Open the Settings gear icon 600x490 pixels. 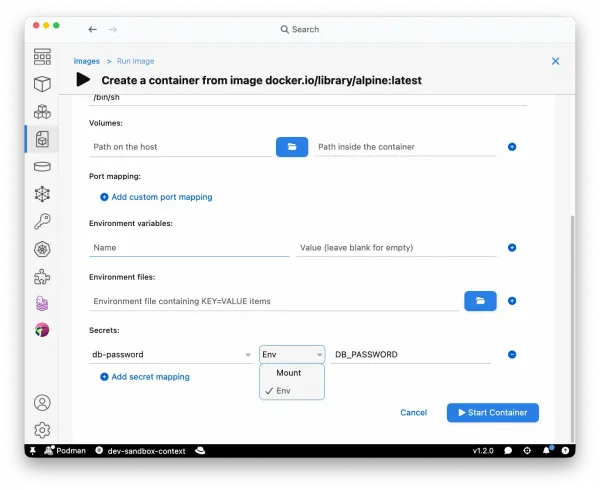pos(42,430)
